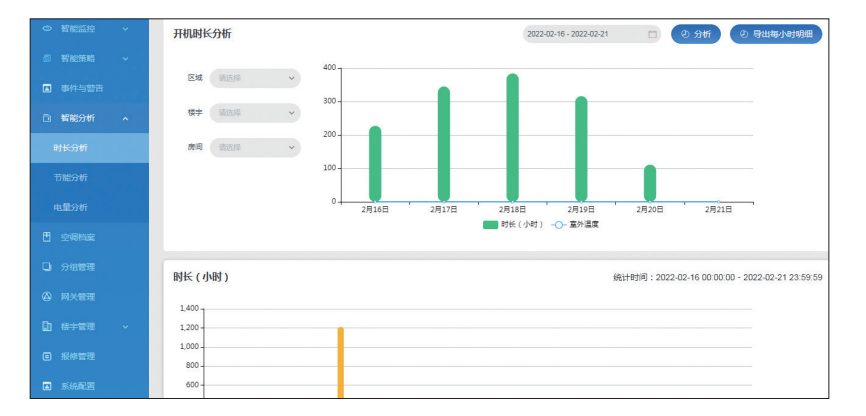Expand the 智能策略 menu chevron
The width and height of the screenshot is (866, 416).
(125, 59)
